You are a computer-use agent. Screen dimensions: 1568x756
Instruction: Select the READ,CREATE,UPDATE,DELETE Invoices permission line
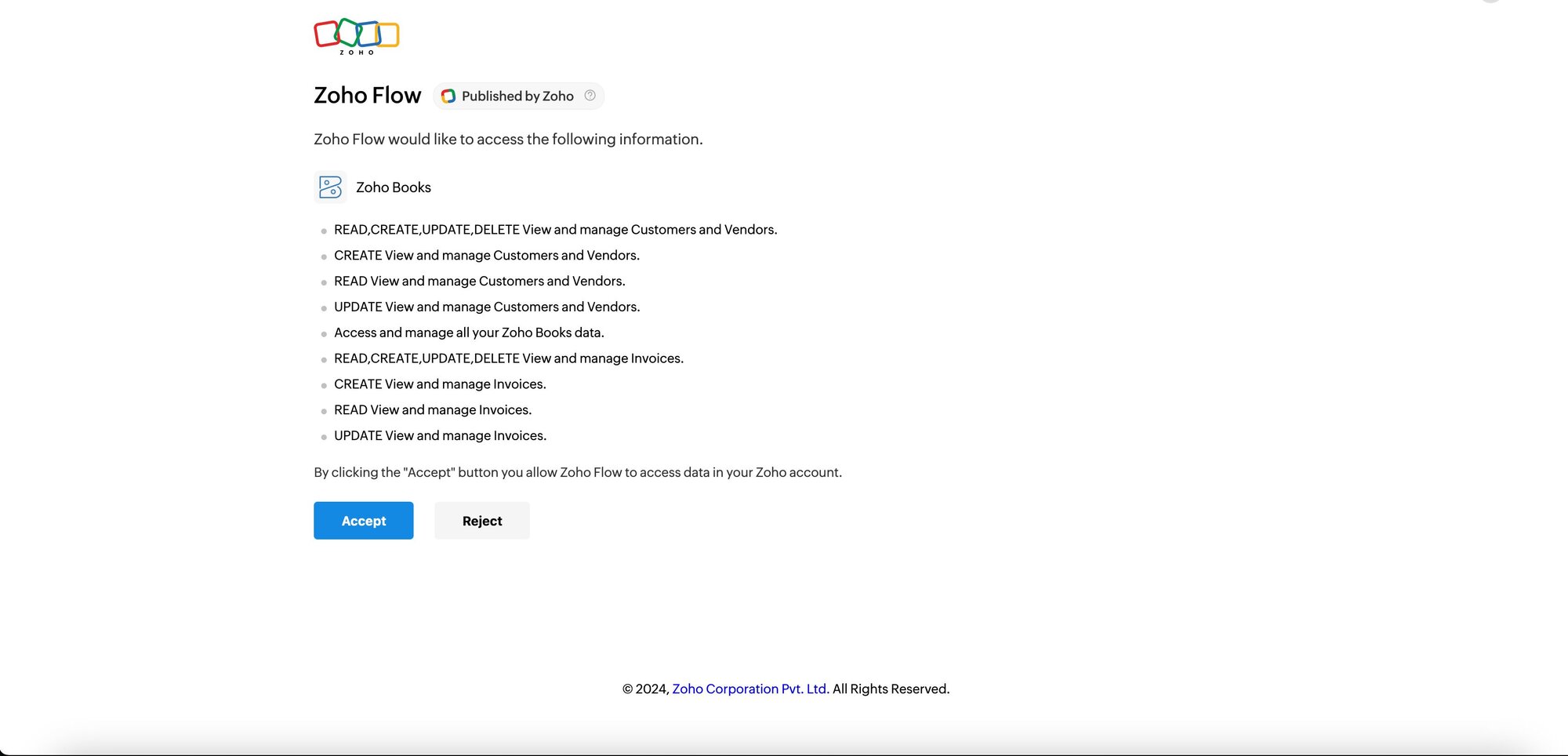508,358
